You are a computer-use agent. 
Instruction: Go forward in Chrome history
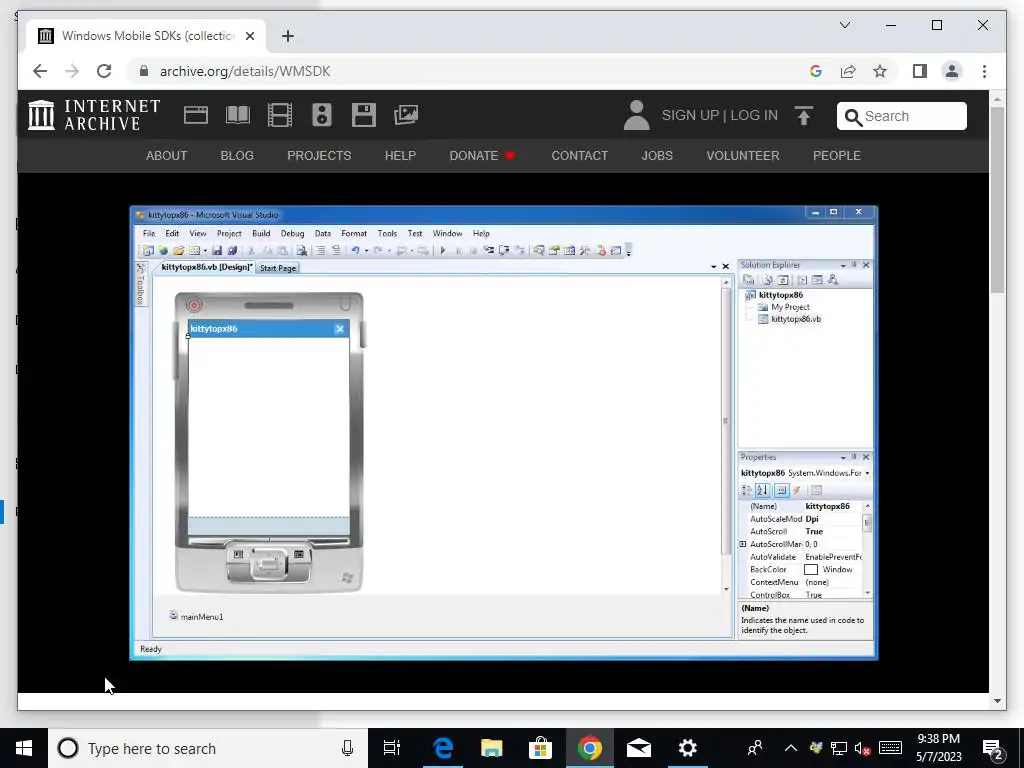point(72,71)
